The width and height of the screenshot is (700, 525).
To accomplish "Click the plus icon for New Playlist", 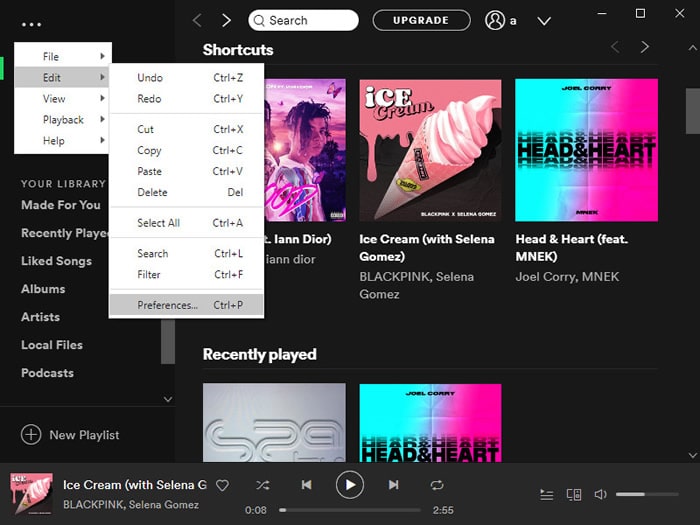I will [x=31, y=434].
